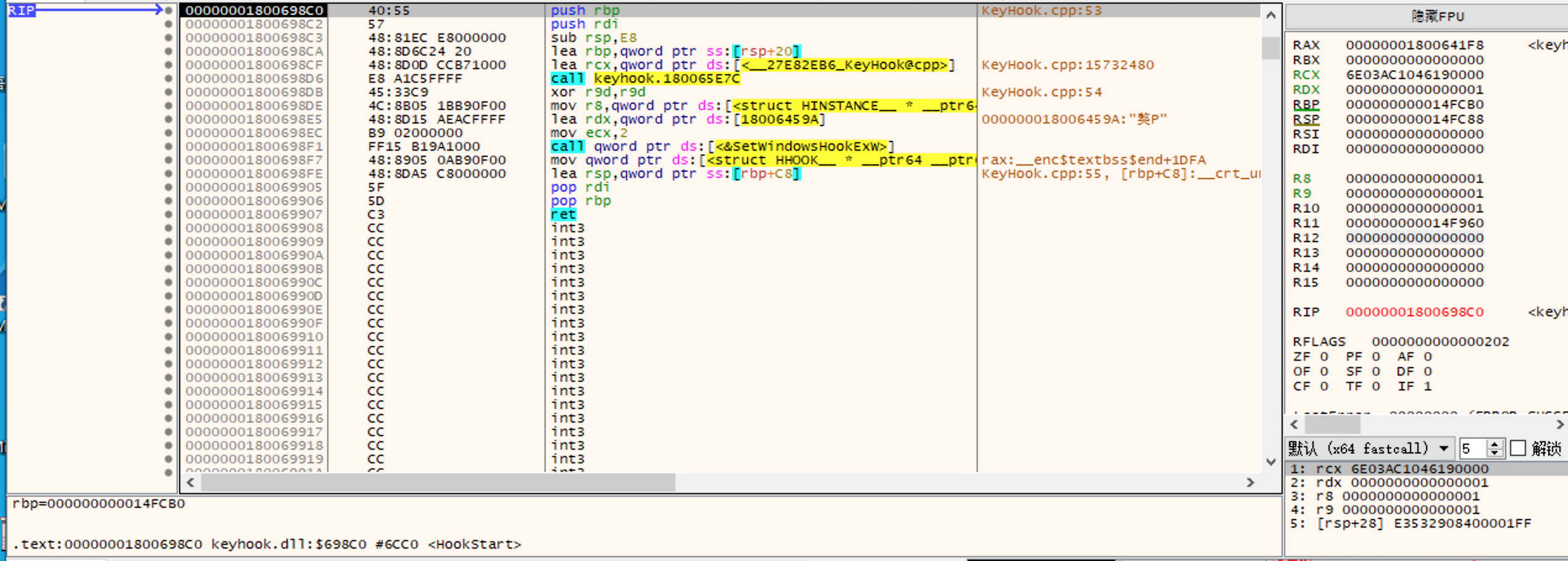The image size is (1568, 561).
Task: Toggle breakpoint dot at address 00000001800698D6
Action: [168, 78]
